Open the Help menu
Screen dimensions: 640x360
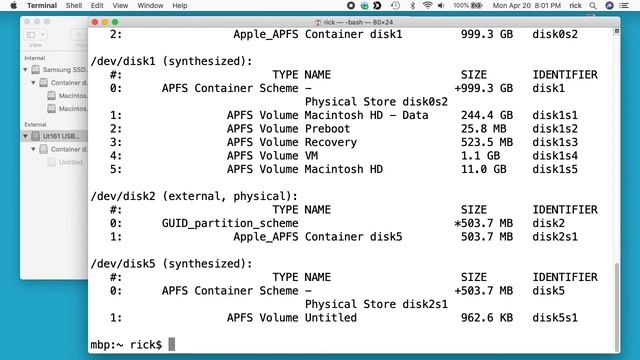(180, 6)
